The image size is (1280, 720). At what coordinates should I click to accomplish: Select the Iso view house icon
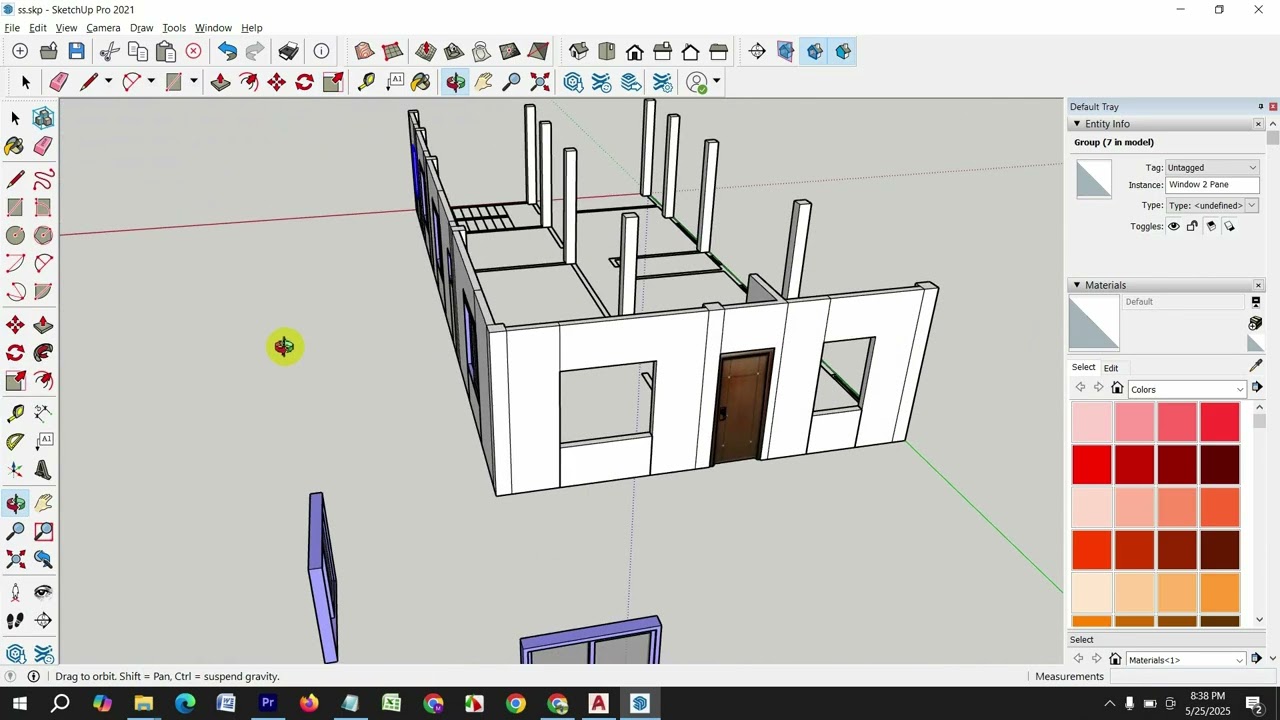tap(578, 51)
